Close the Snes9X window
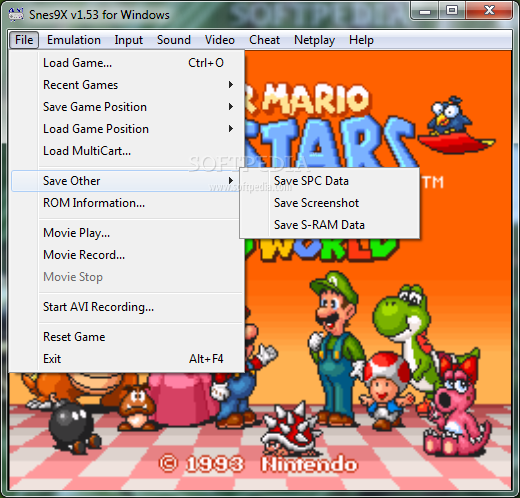This screenshot has width=520, height=498. [489, 11]
